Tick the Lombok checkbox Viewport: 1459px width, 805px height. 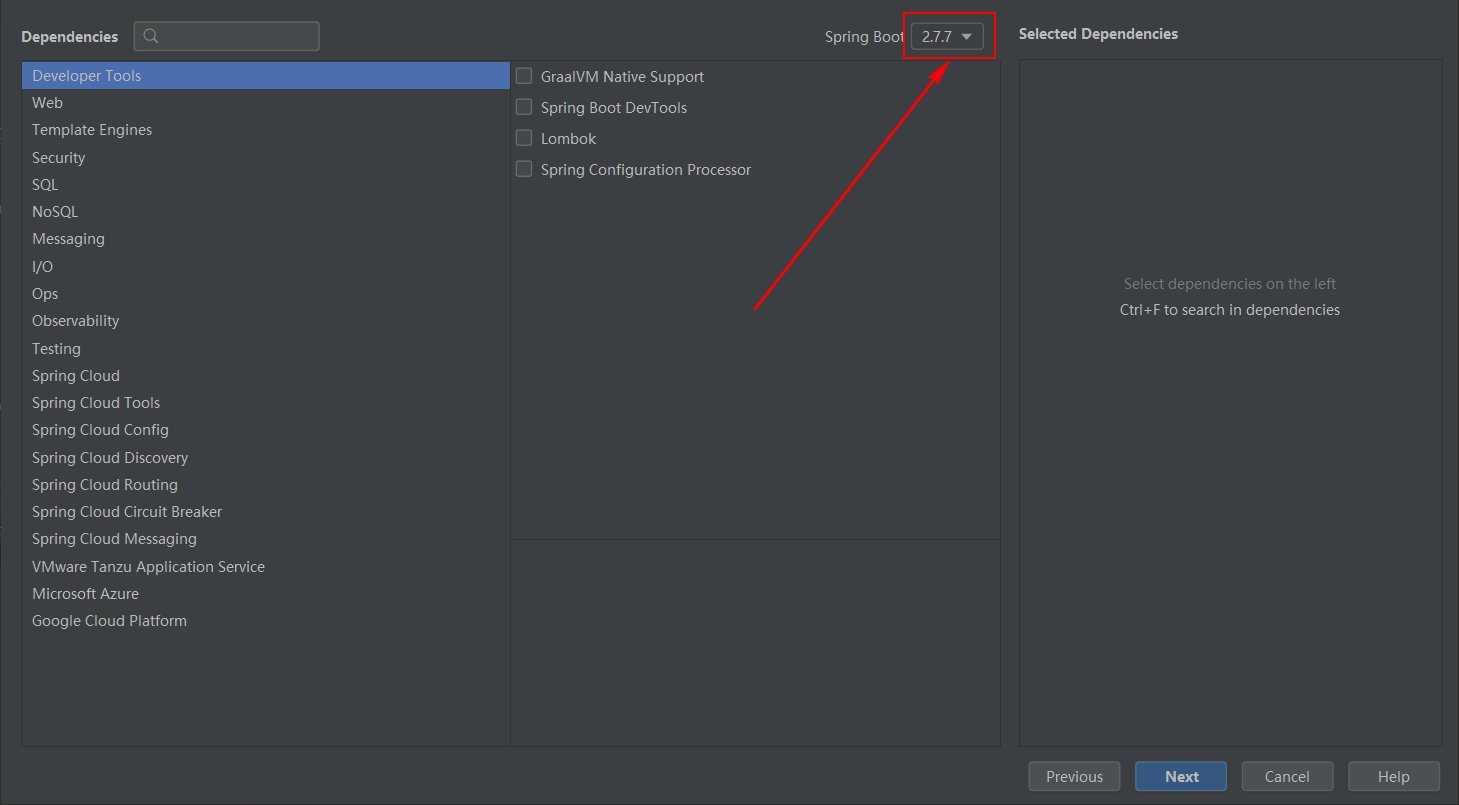524,138
